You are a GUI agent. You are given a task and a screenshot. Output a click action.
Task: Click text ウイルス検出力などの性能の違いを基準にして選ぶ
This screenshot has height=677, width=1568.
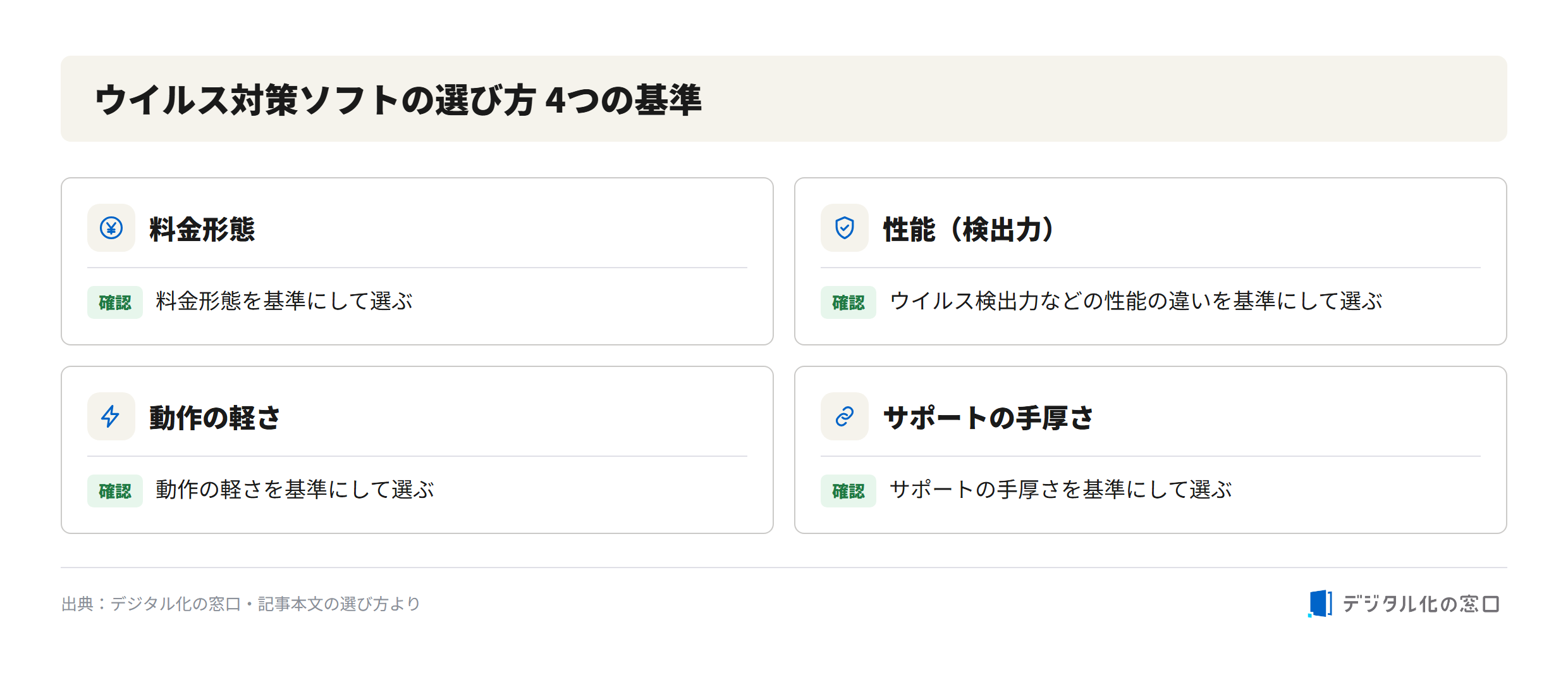(x=1136, y=301)
